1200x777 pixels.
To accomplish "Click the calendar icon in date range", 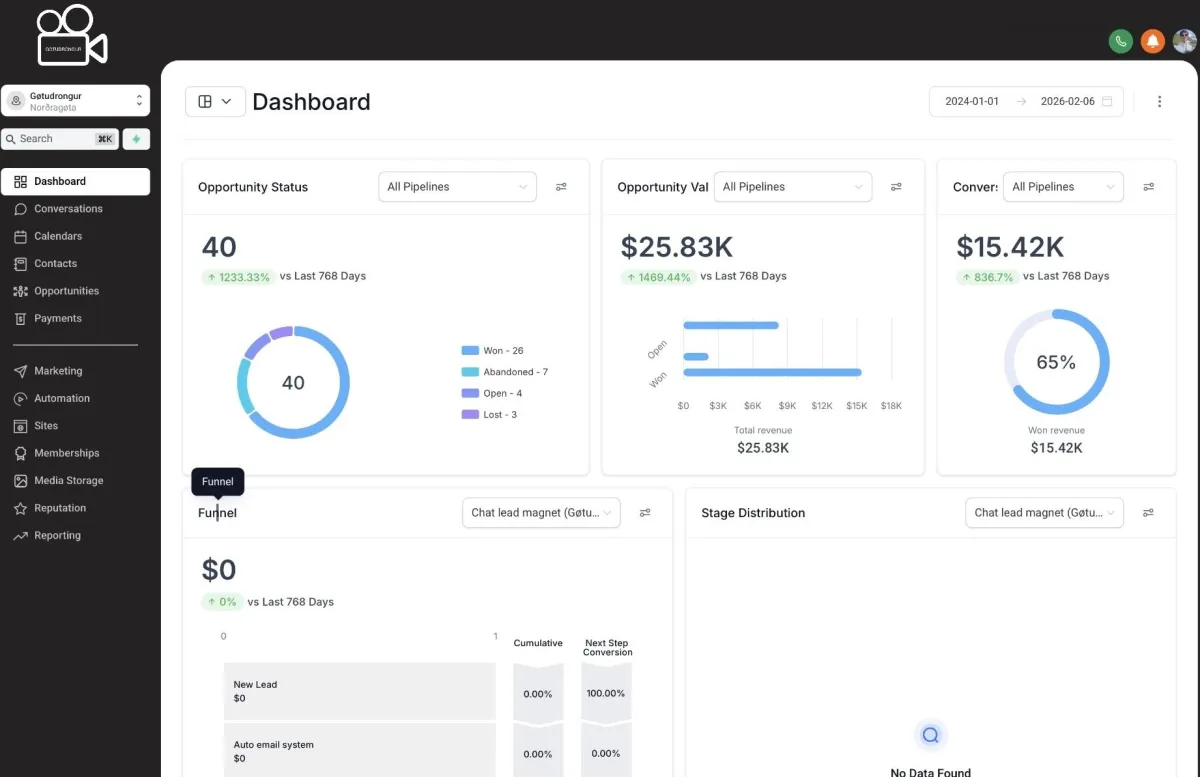I will point(1107,101).
